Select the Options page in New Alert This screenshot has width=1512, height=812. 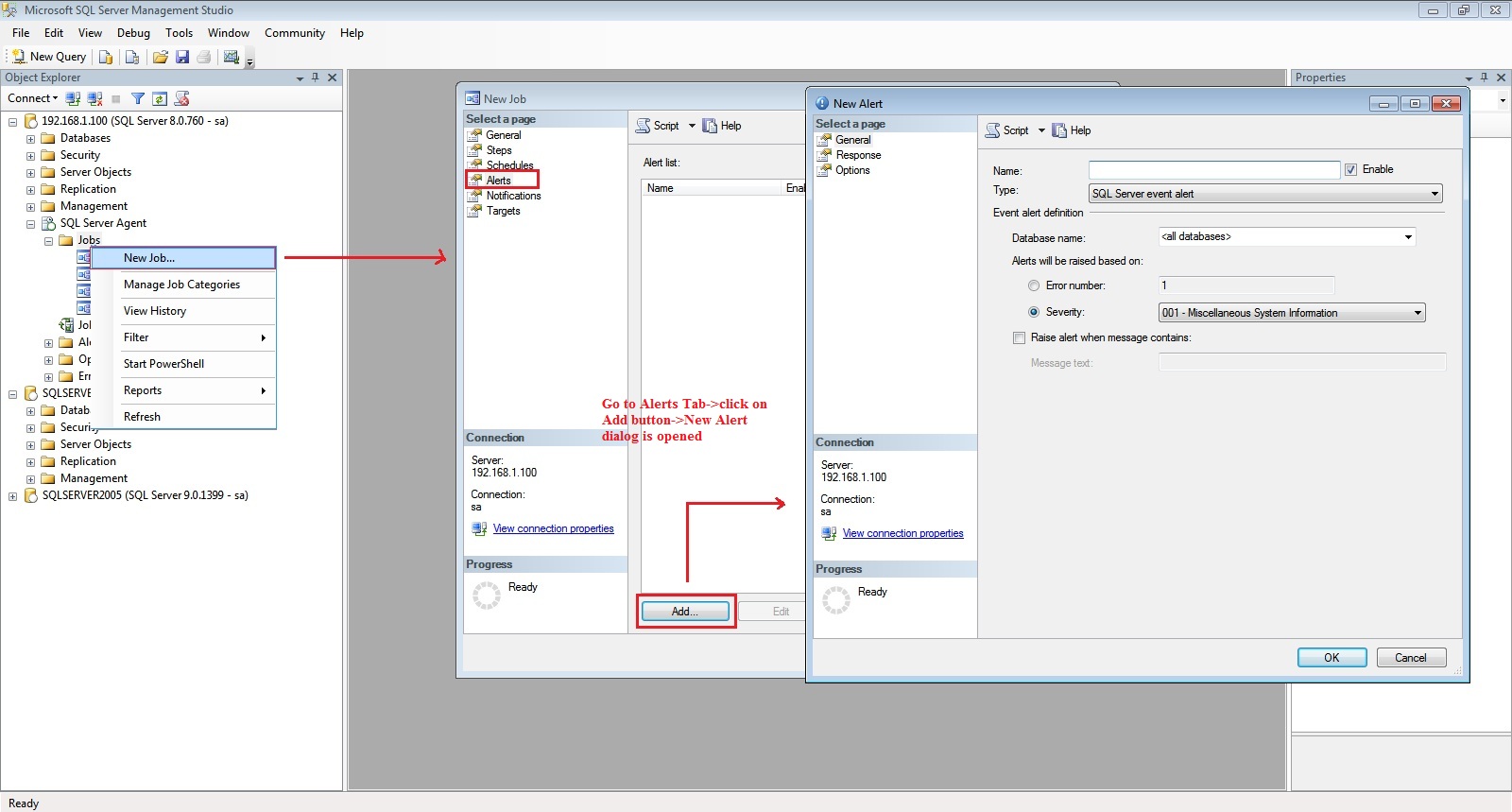(852, 170)
